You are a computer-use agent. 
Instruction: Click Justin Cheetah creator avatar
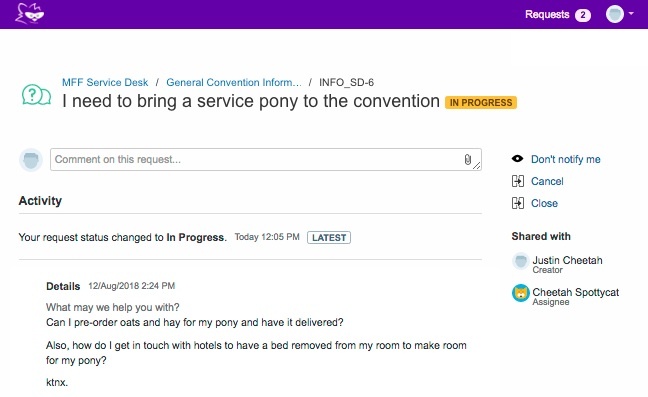(521, 261)
